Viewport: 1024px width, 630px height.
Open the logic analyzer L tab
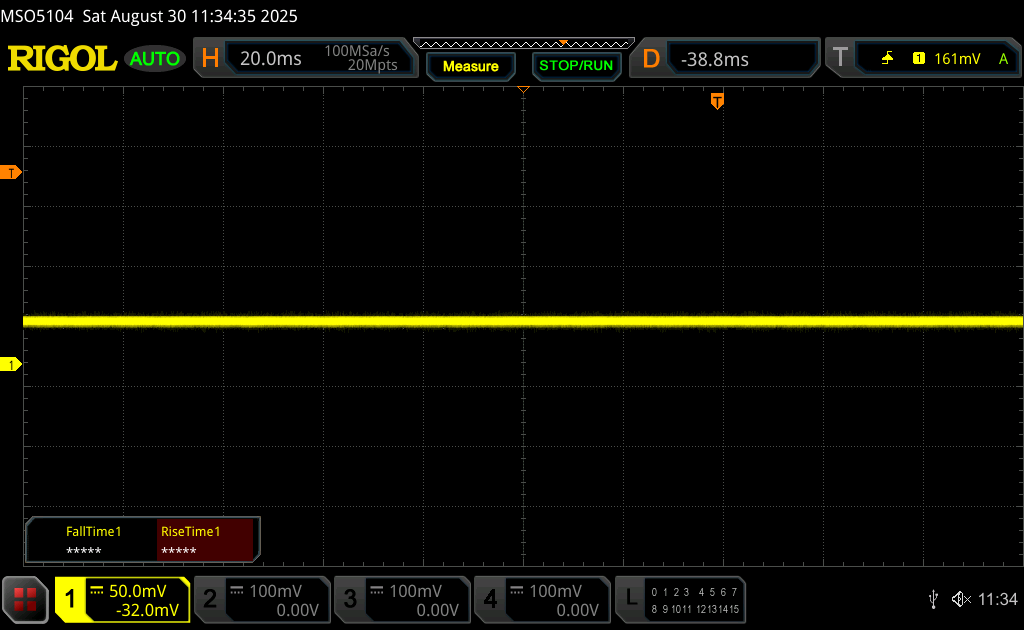point(631,598)
